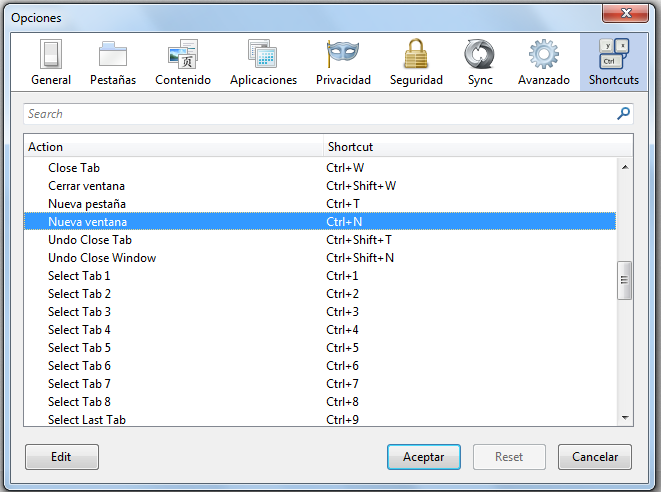Select the Aplicaciones panel icon
The width and height of the screenshot is (661, 492).
coord(263,55)
